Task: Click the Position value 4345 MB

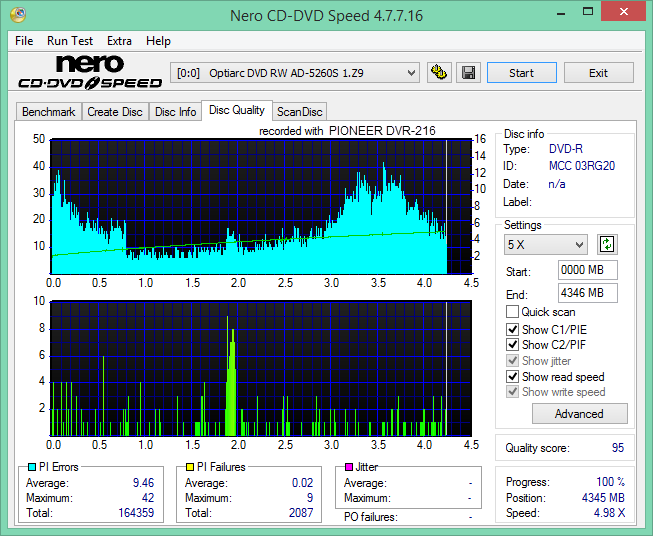Action: pos(603,498)
